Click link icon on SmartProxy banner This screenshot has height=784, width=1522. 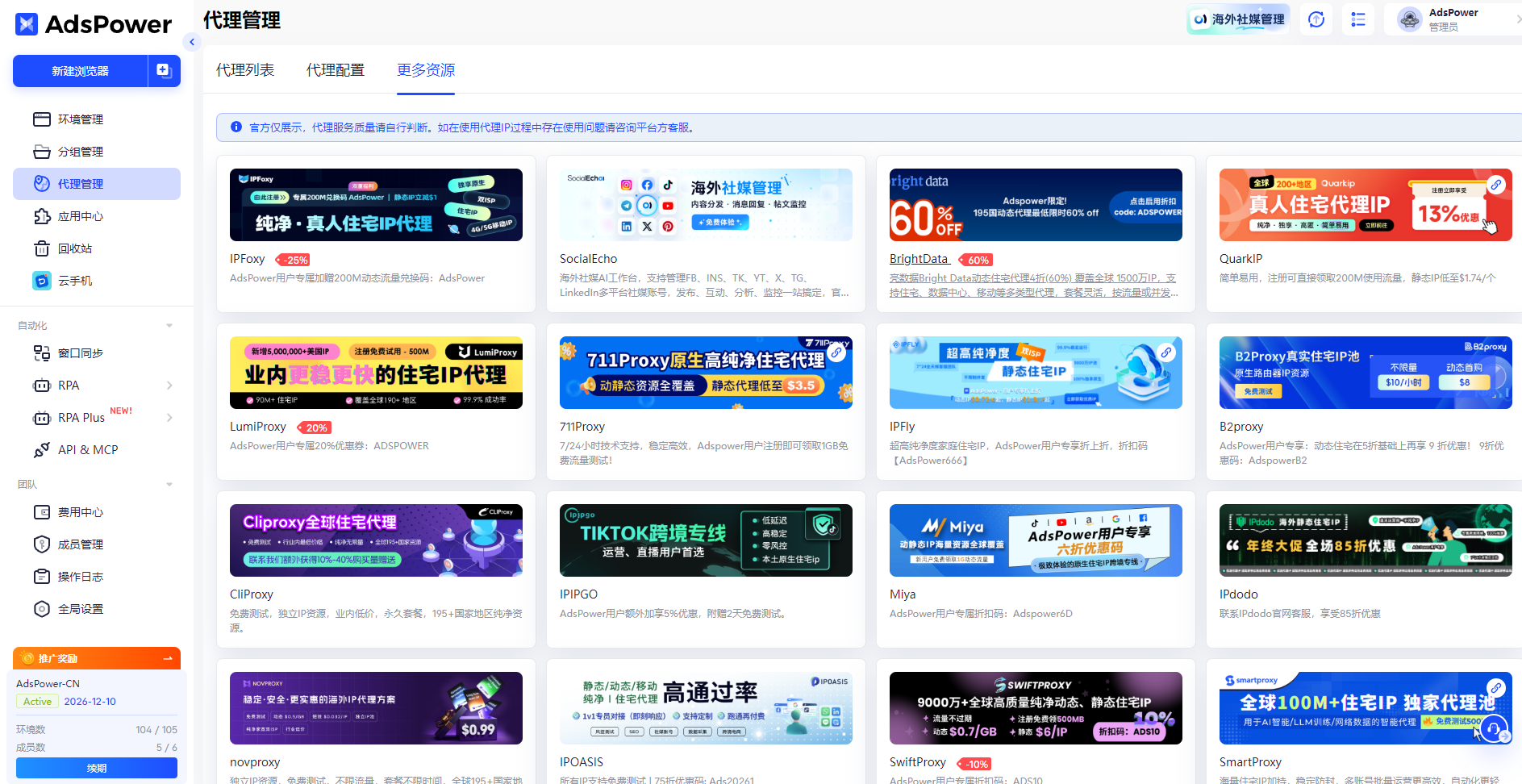point(1496,688)
